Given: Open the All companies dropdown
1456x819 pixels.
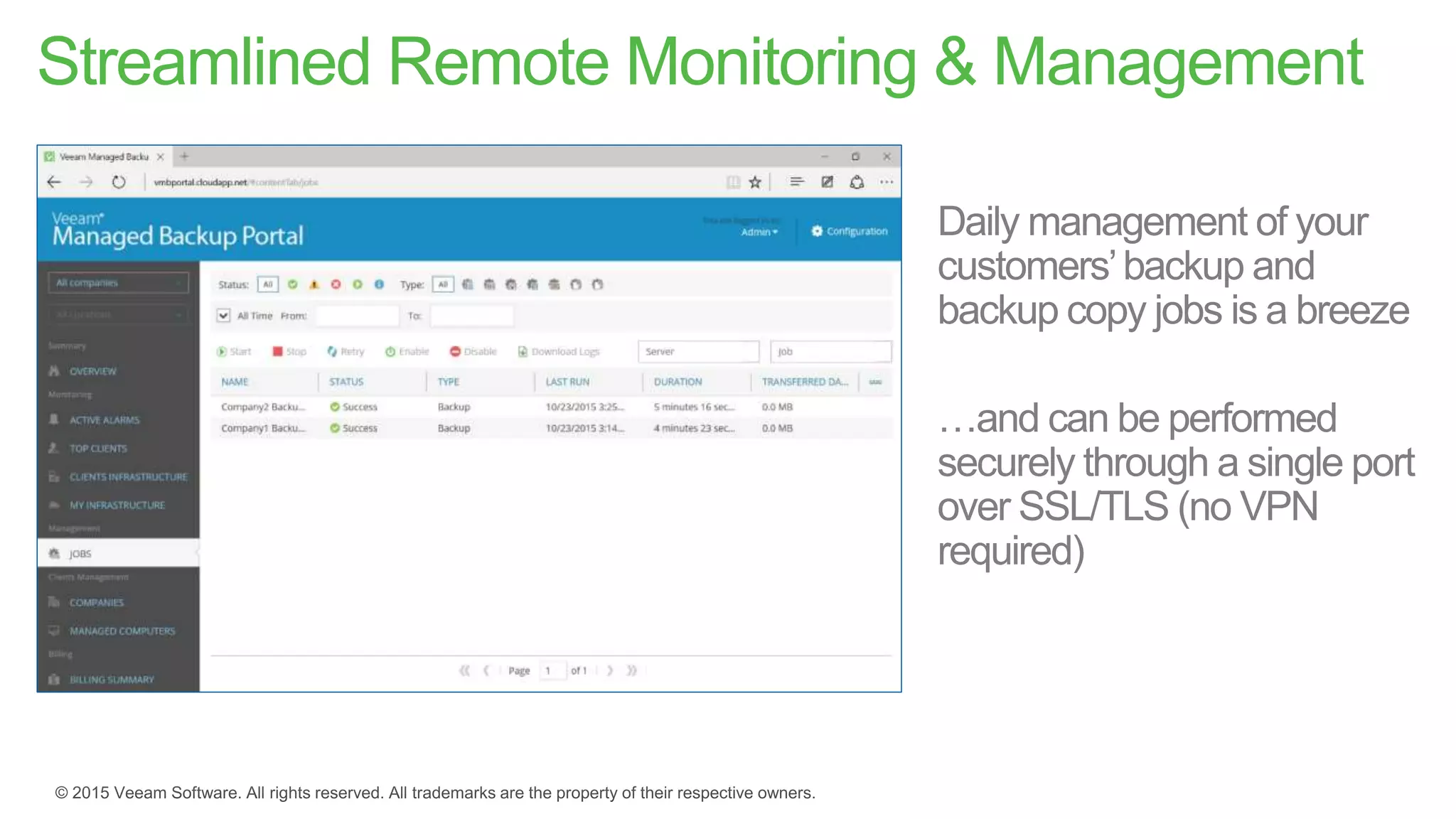Looking at the screenshot, I should [118, 282].
